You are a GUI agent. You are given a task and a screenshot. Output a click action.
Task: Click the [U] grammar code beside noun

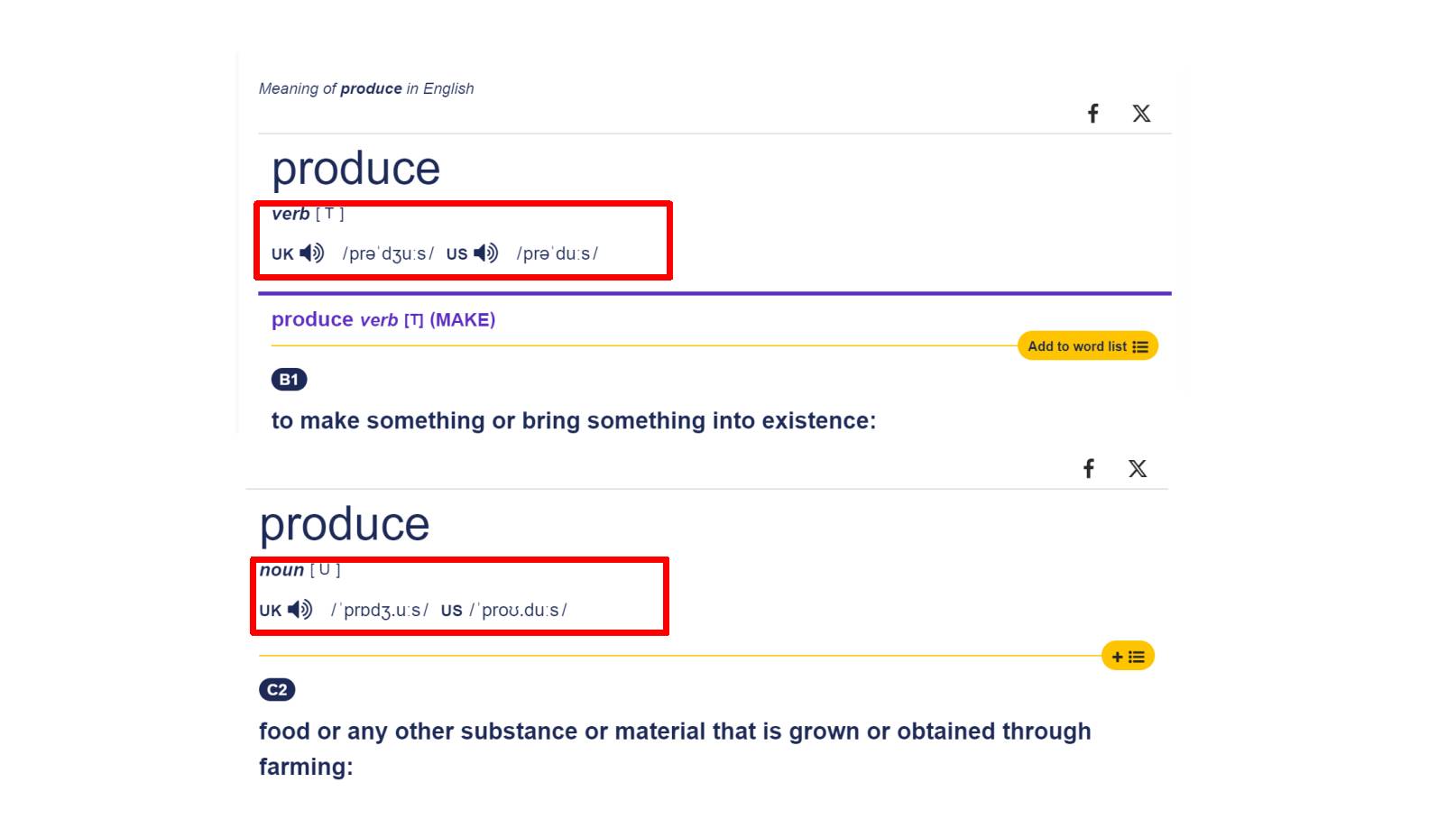tap(325, 570)
